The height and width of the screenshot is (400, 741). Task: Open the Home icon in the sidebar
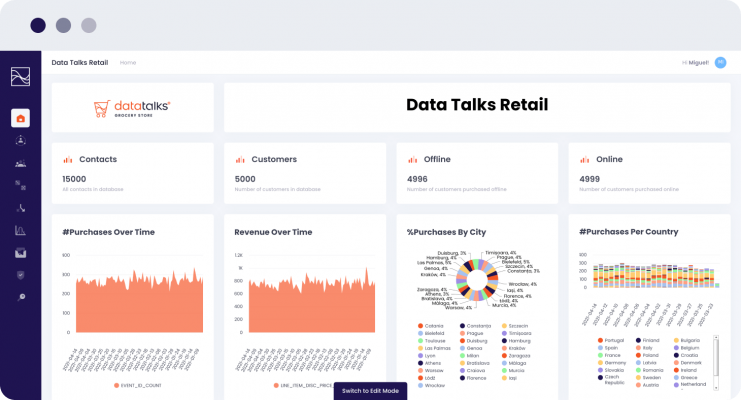tap(20, 118)
